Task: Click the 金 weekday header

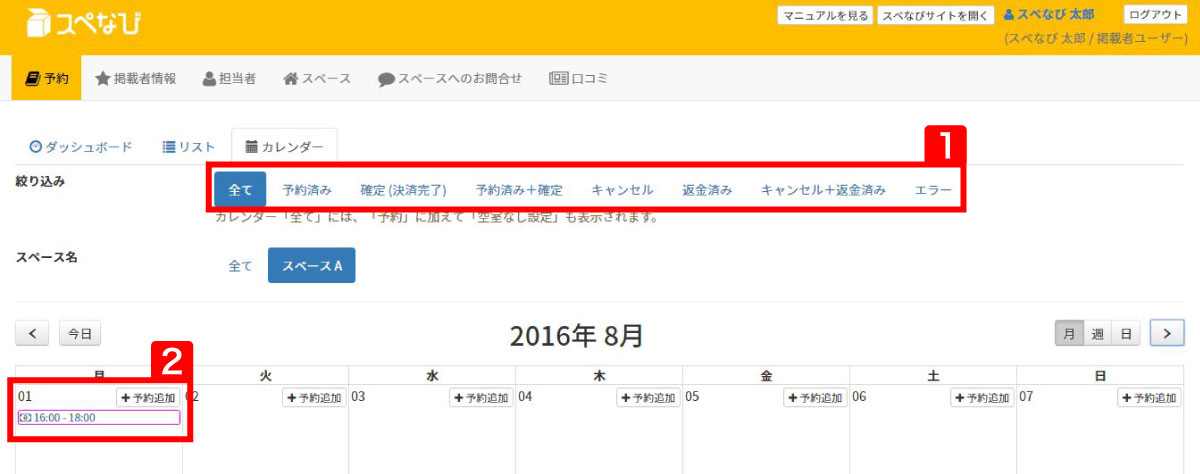Action: pos(767,376)
